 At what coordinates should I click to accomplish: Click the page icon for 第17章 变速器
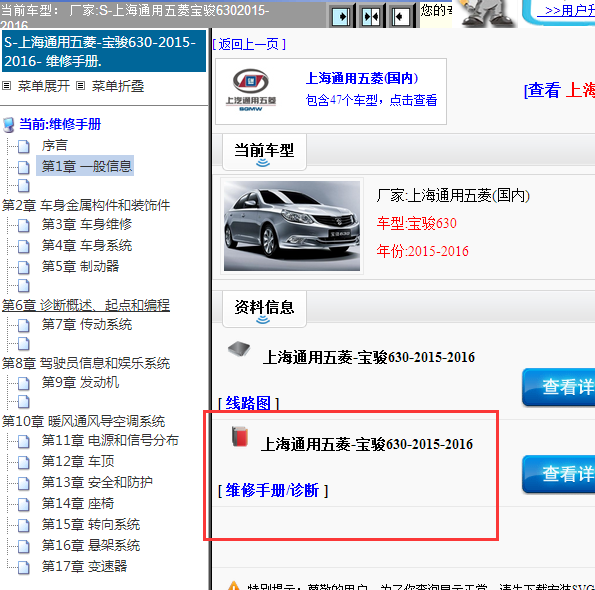click(x=24, y=567)
